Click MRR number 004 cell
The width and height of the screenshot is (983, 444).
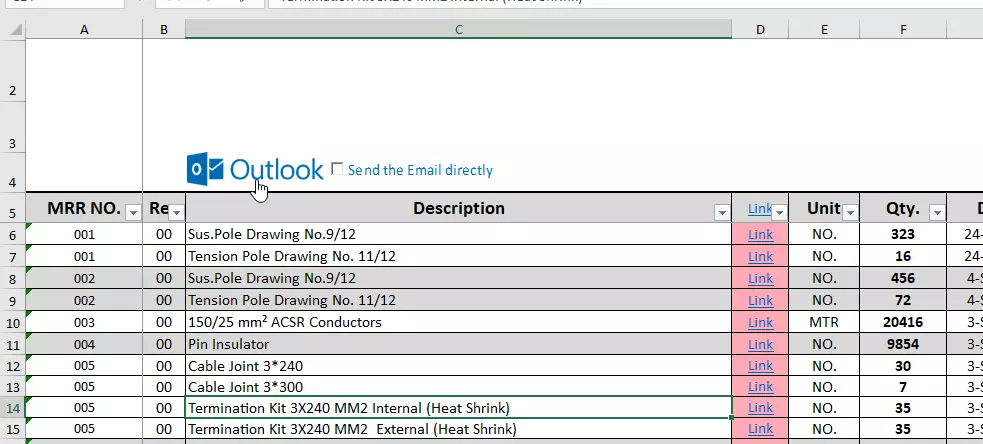tap(84, 344)
